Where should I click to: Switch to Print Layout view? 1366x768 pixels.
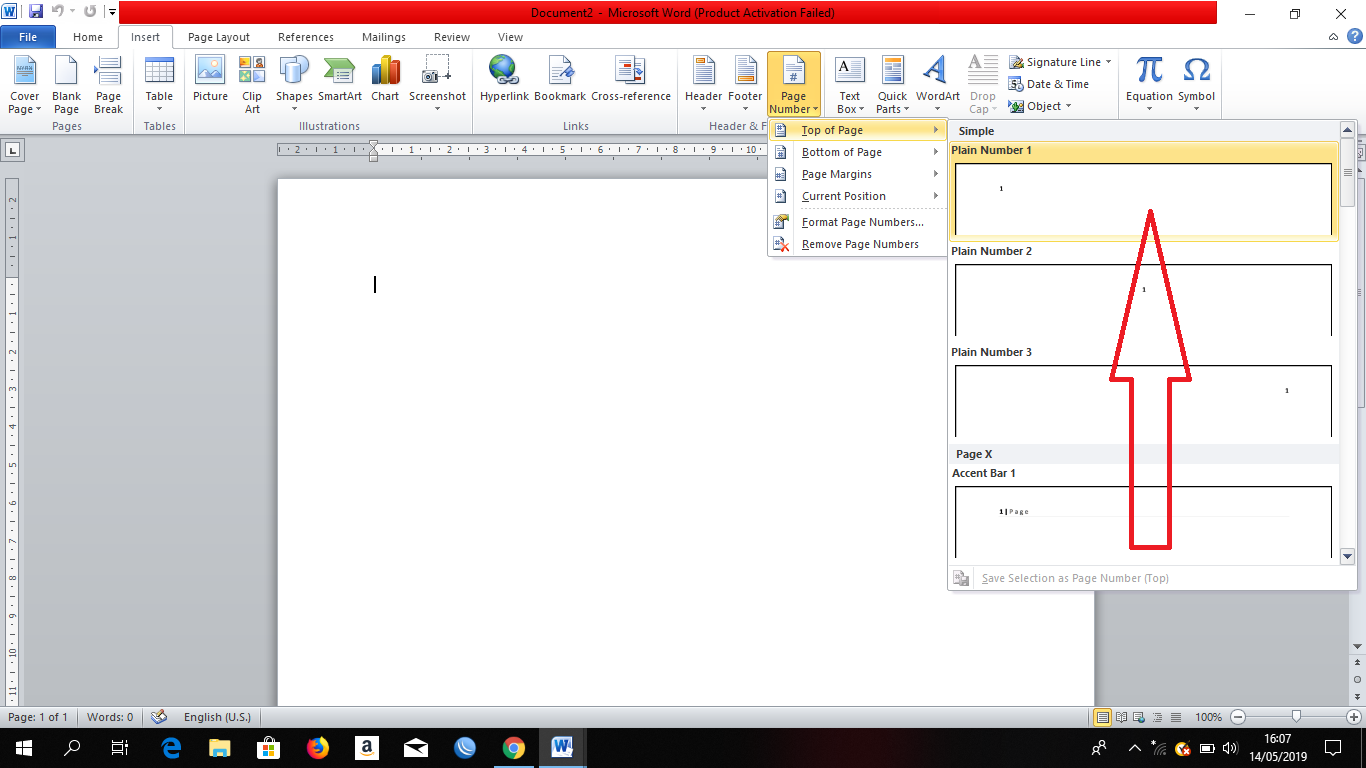point(1103,717)
